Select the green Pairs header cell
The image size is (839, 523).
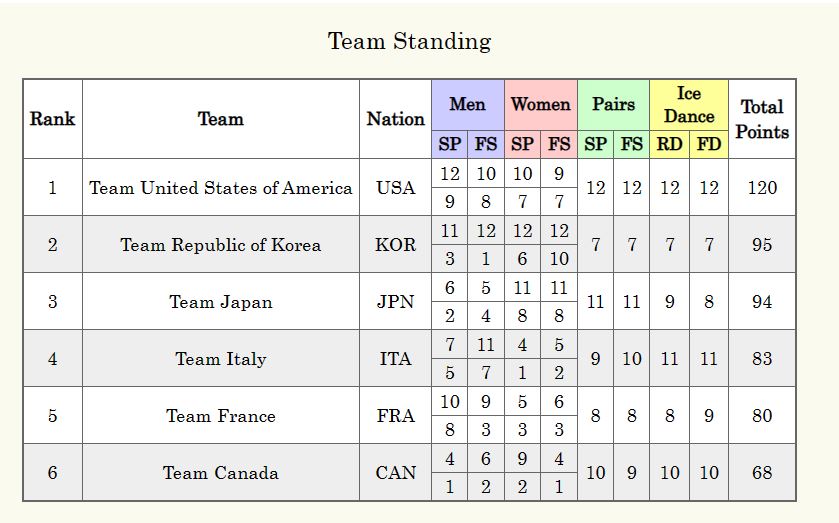point(613,104)
